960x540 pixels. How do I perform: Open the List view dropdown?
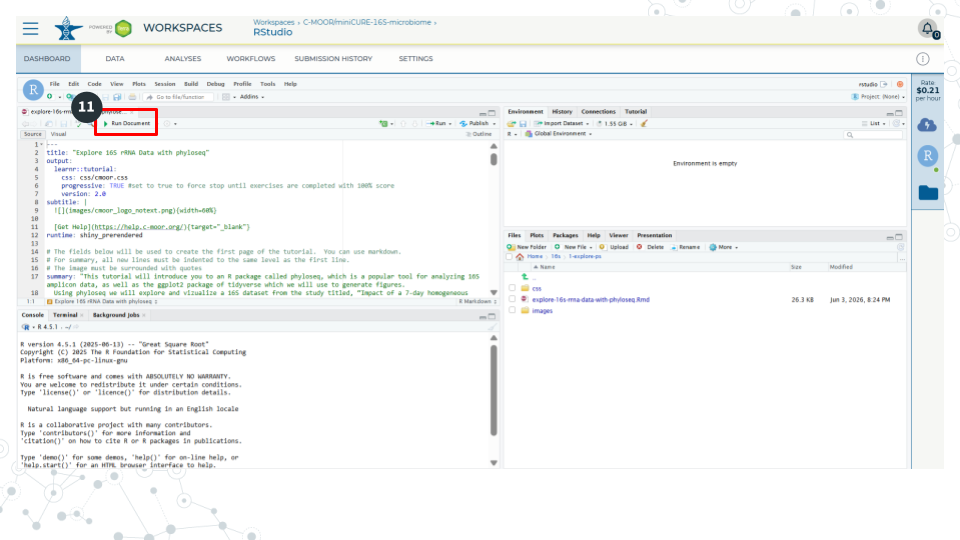pos(874,124)
